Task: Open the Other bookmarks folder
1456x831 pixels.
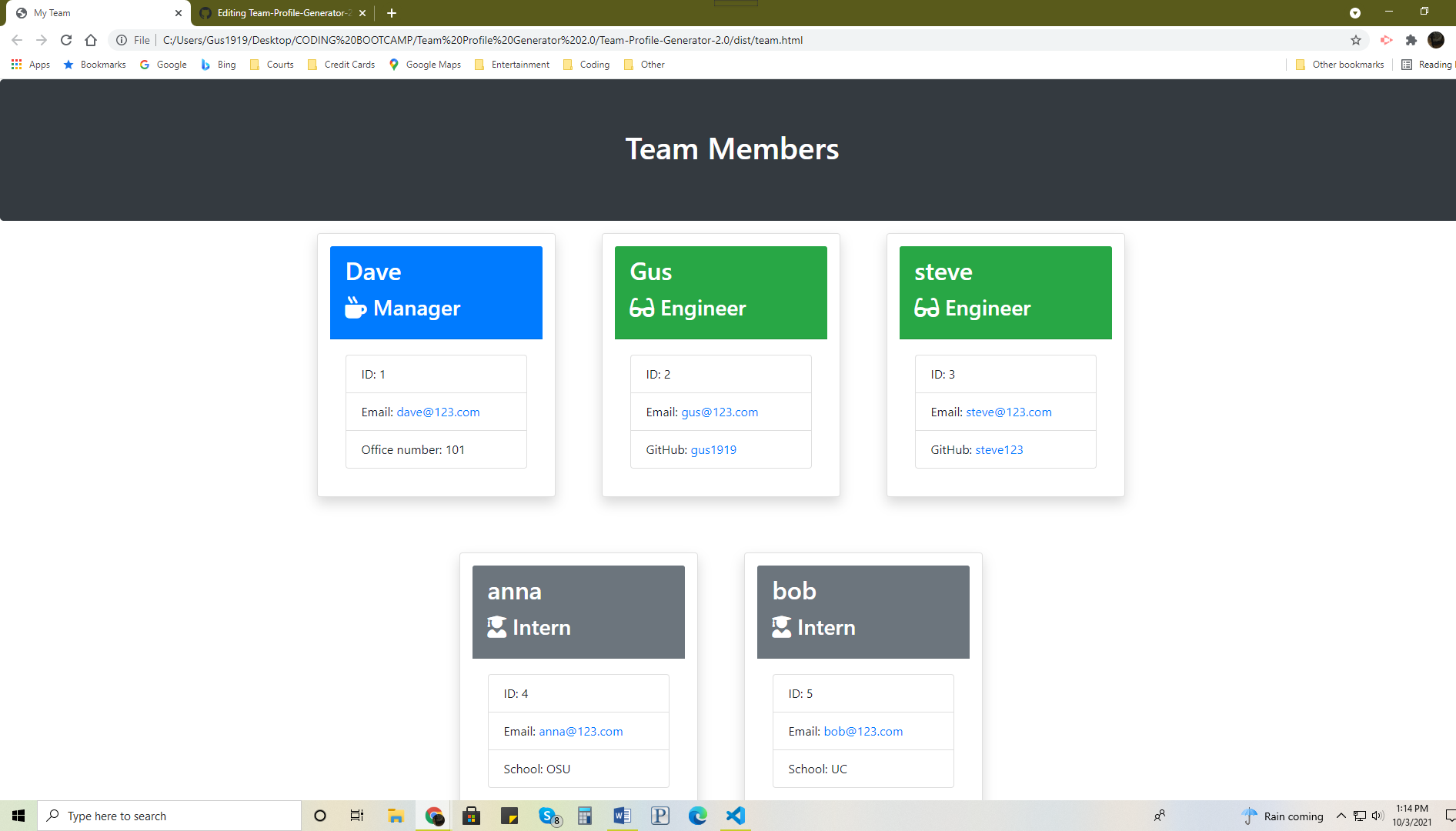Action: [1339, 65]
